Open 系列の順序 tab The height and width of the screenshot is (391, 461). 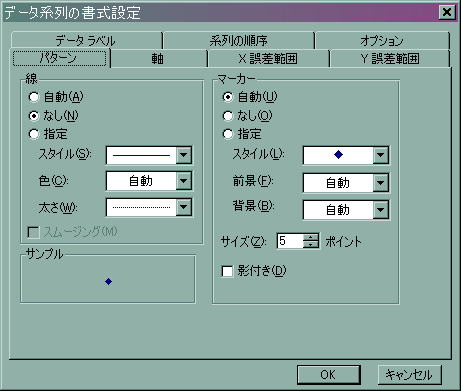tap(238, 41)
